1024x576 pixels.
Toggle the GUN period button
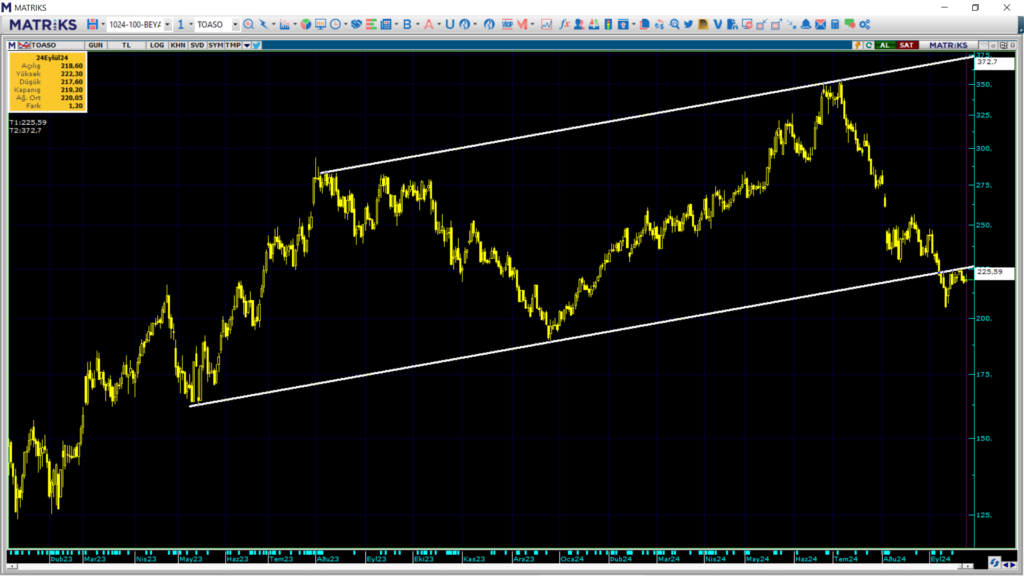(95, 45)
